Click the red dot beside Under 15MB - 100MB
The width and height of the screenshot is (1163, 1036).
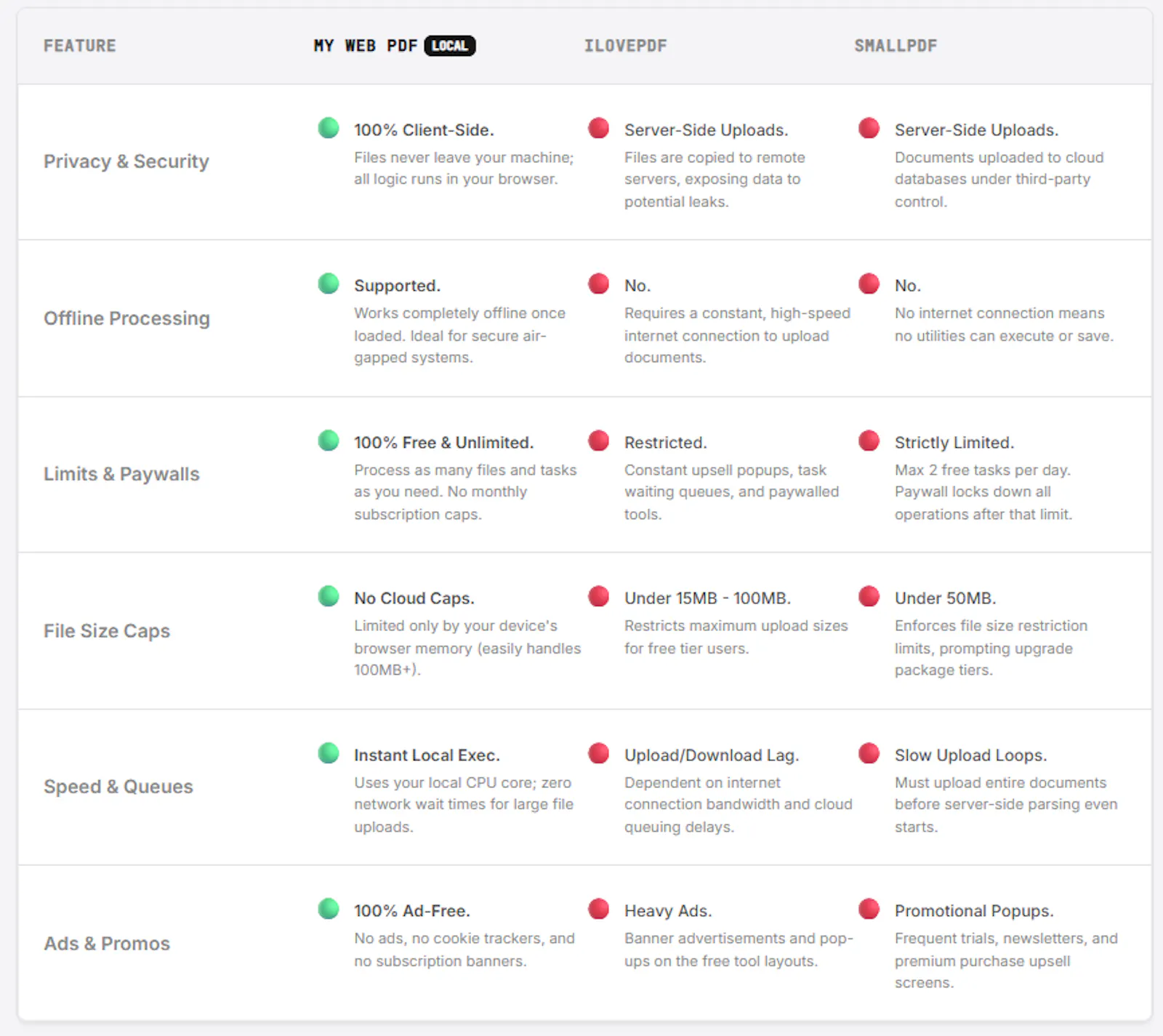tap(599, 596)
